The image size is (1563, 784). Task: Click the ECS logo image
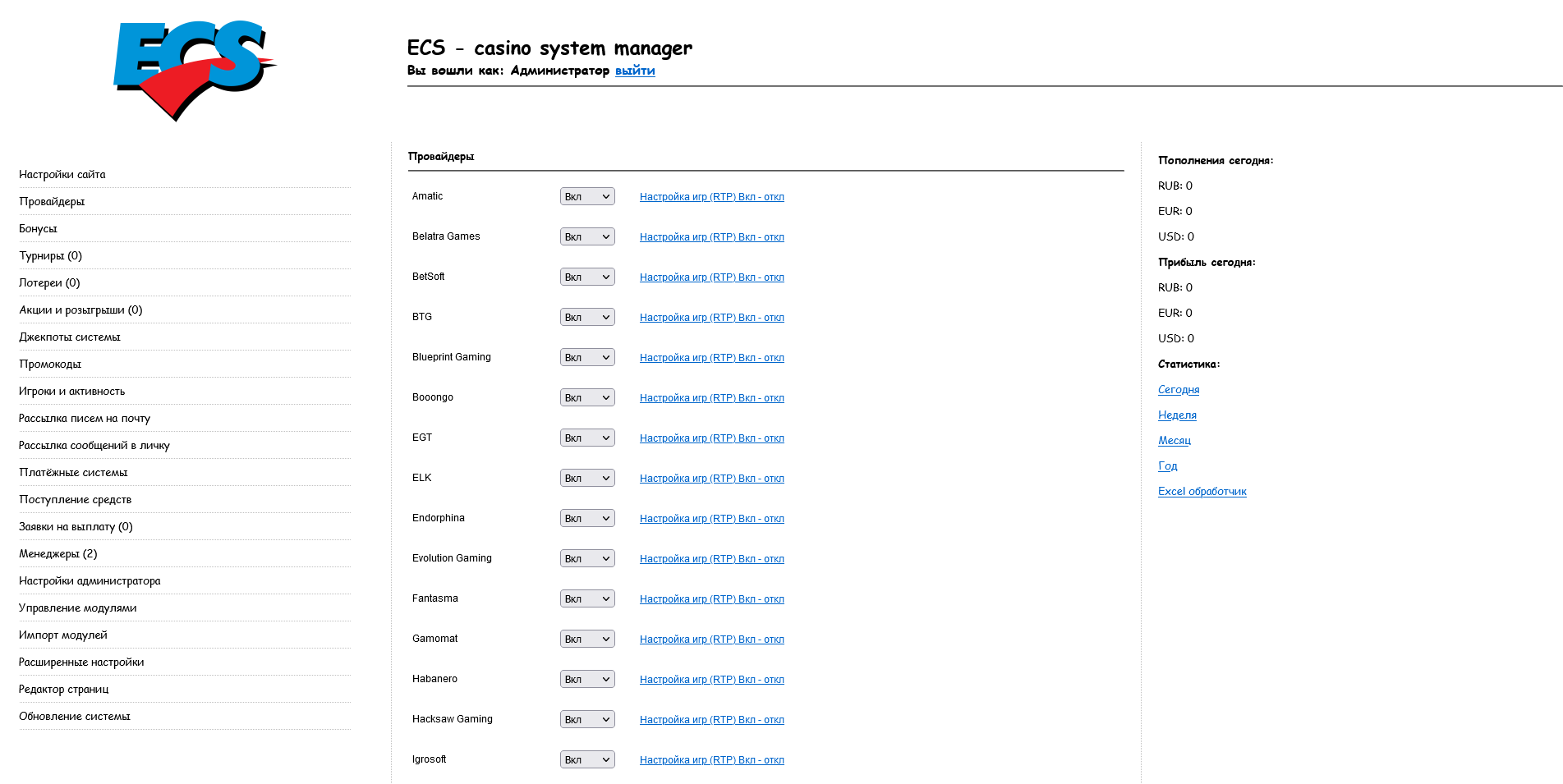click(x=194, y=71)
